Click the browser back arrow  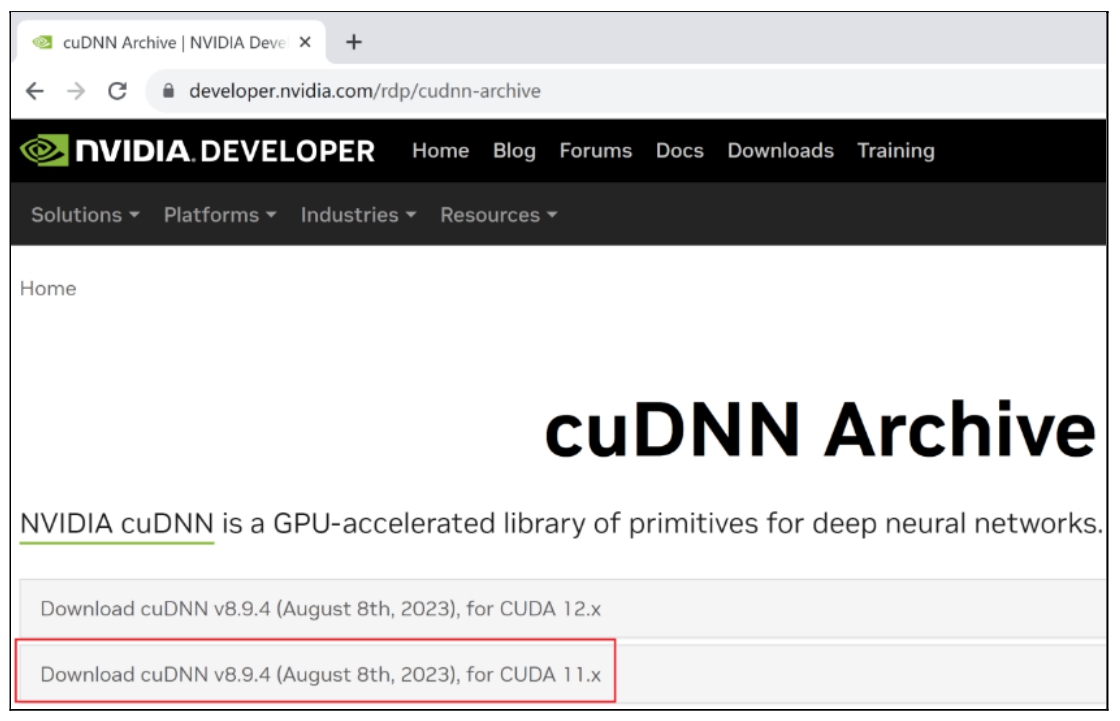pyautogui.click(x=35, y=91)
